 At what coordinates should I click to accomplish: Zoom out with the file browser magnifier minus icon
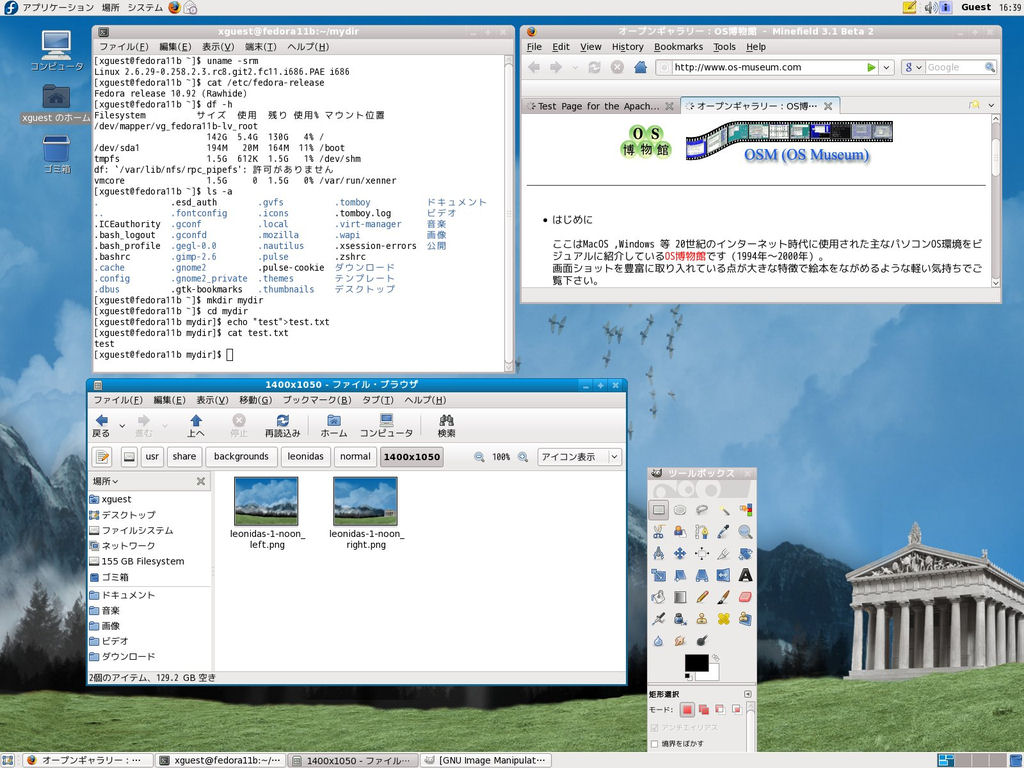479,457
